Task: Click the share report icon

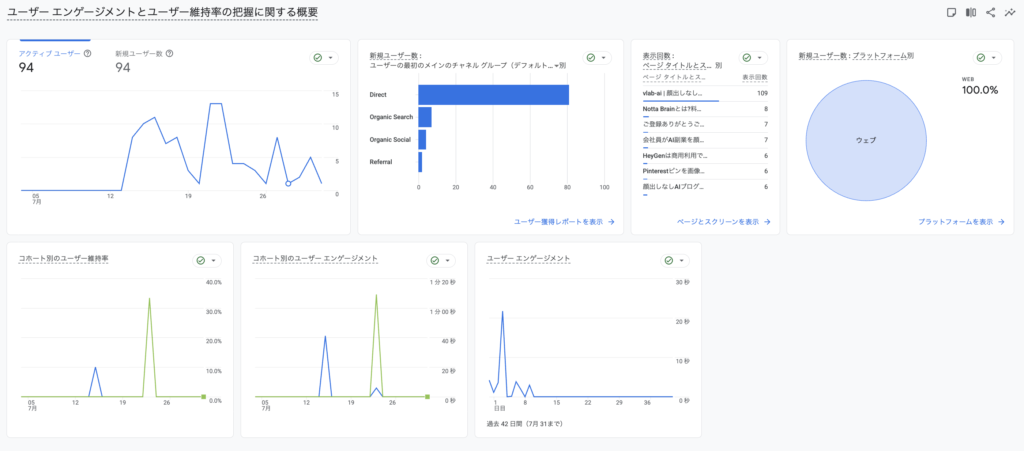Action: [990, 12]
